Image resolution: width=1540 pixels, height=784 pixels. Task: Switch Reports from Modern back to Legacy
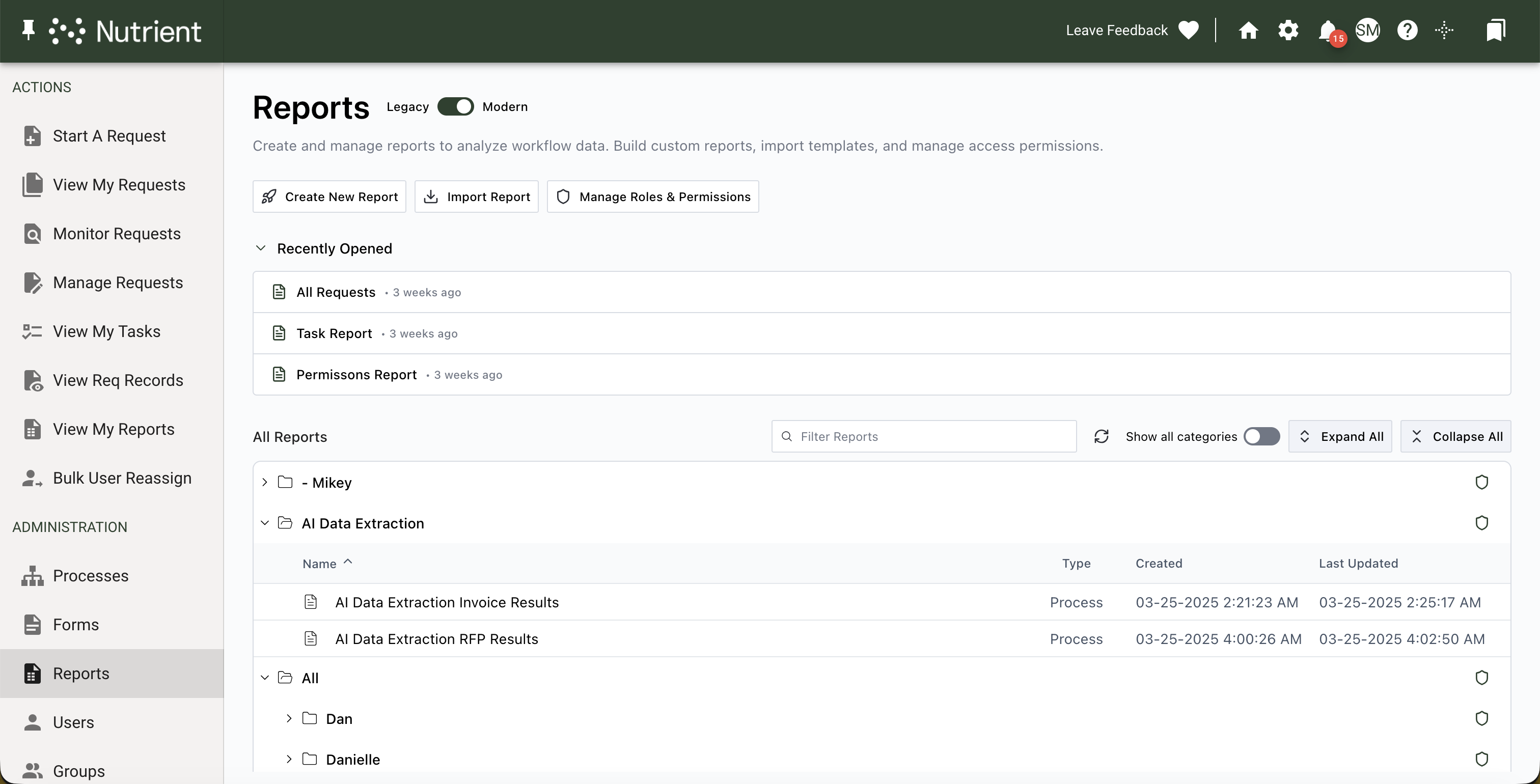456,106
